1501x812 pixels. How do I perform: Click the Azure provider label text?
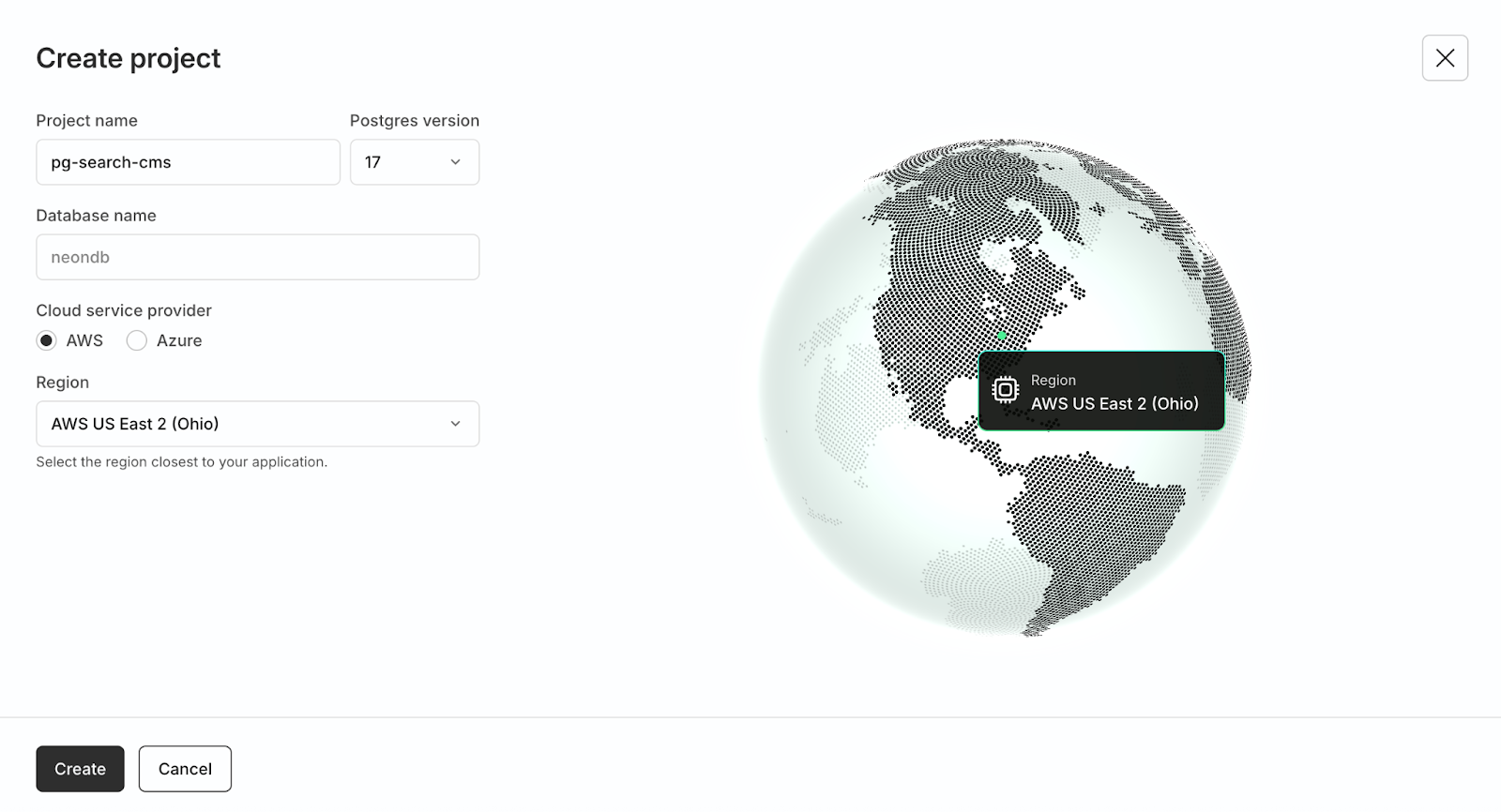point(179,340)
